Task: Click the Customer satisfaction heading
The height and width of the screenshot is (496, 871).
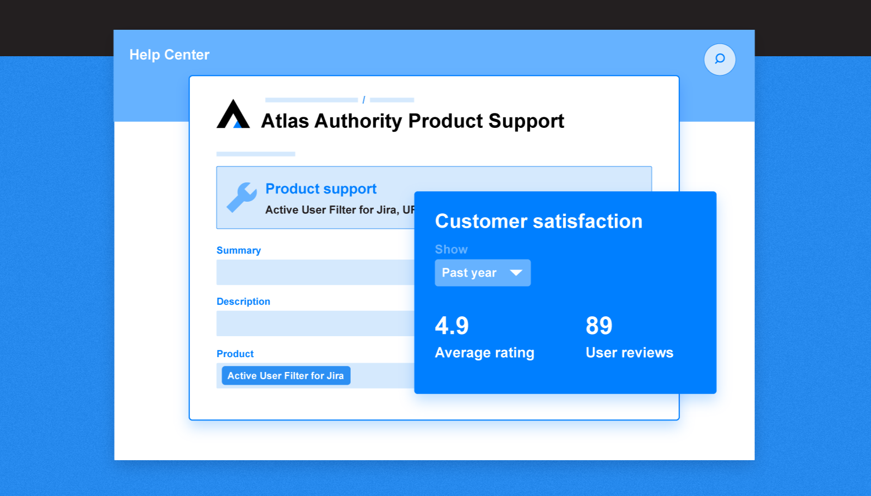Action: [538, 221]
